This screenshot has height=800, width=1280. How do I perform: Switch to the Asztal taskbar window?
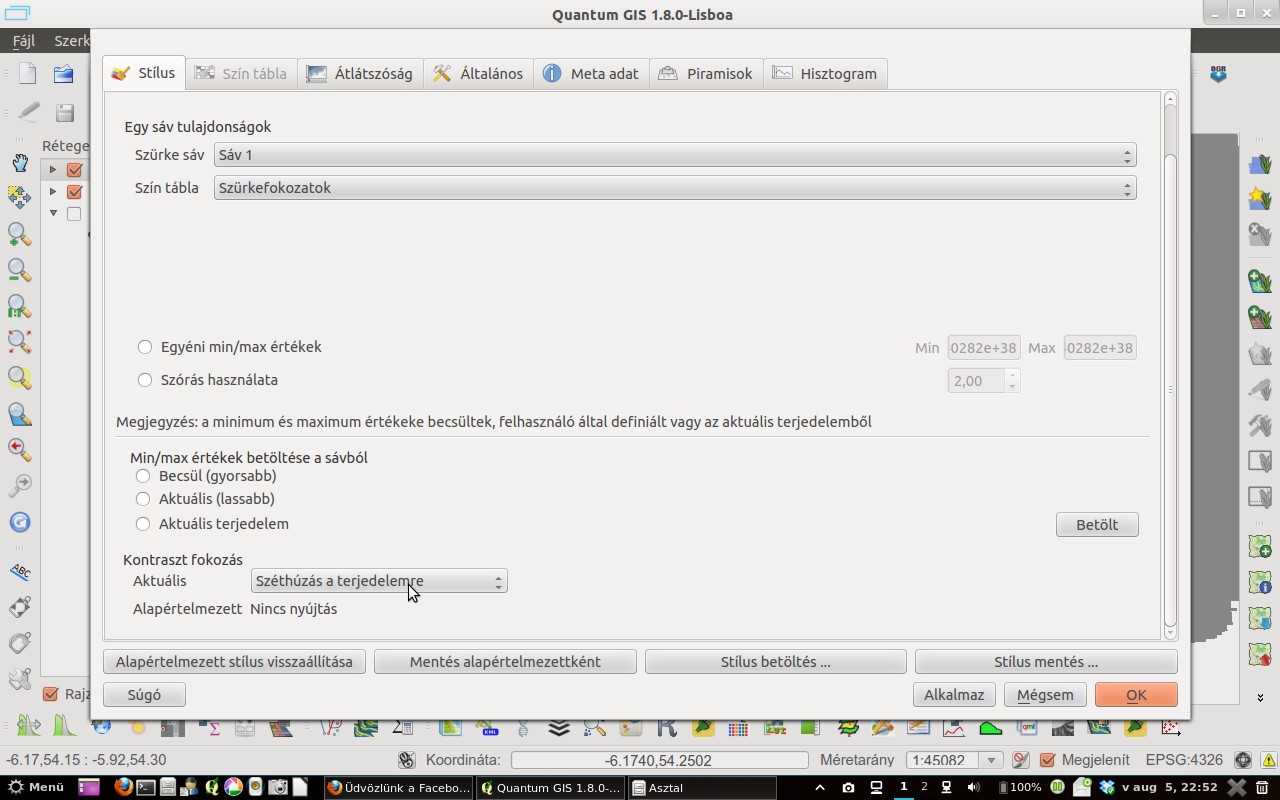pyautogui.click(x=702, y=787)
